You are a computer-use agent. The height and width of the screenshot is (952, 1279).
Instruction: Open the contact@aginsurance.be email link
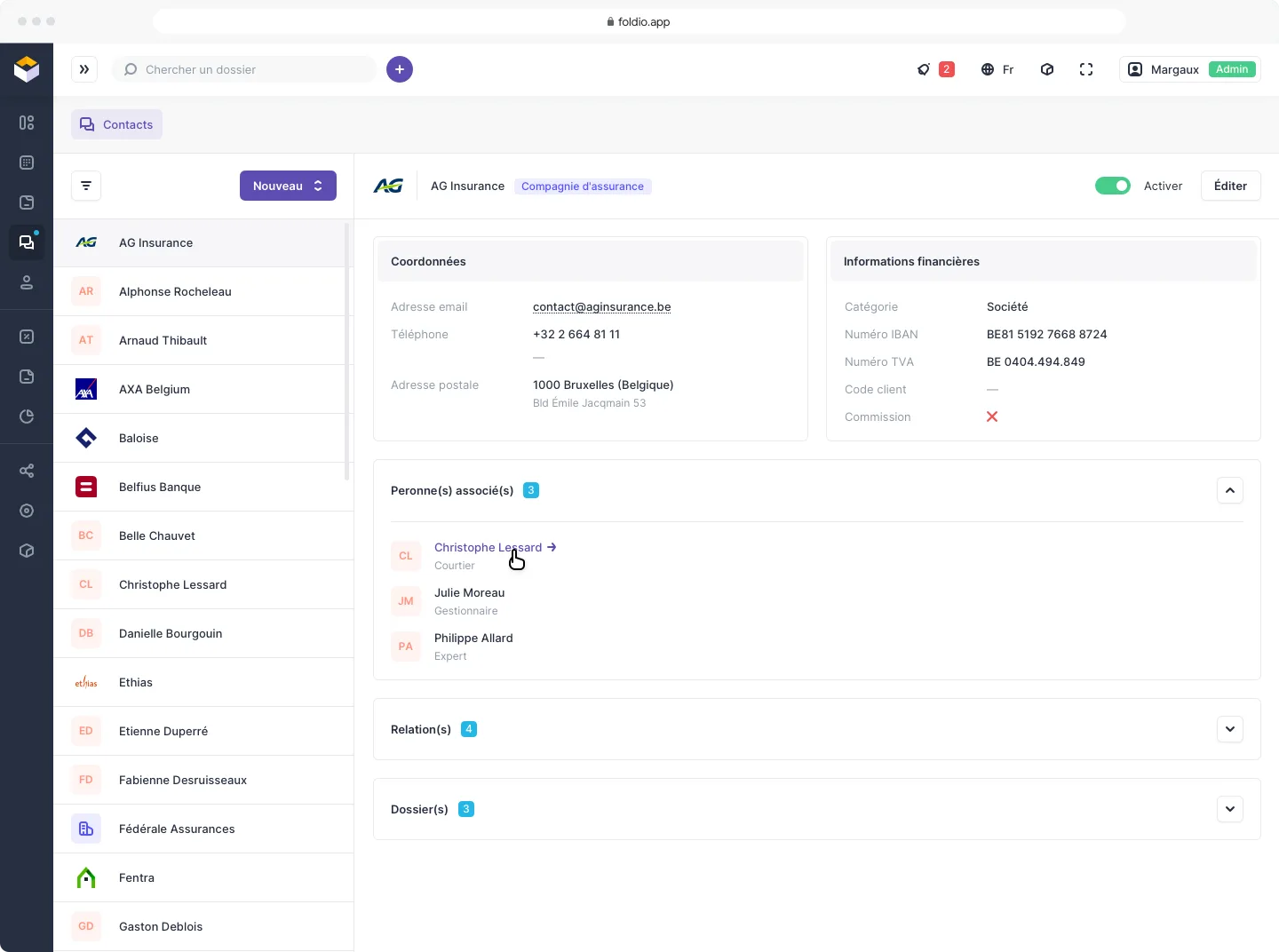point(601,306)
